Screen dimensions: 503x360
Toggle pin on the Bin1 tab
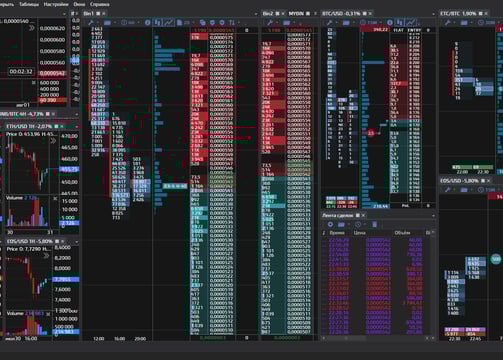[x=98, y=13]
